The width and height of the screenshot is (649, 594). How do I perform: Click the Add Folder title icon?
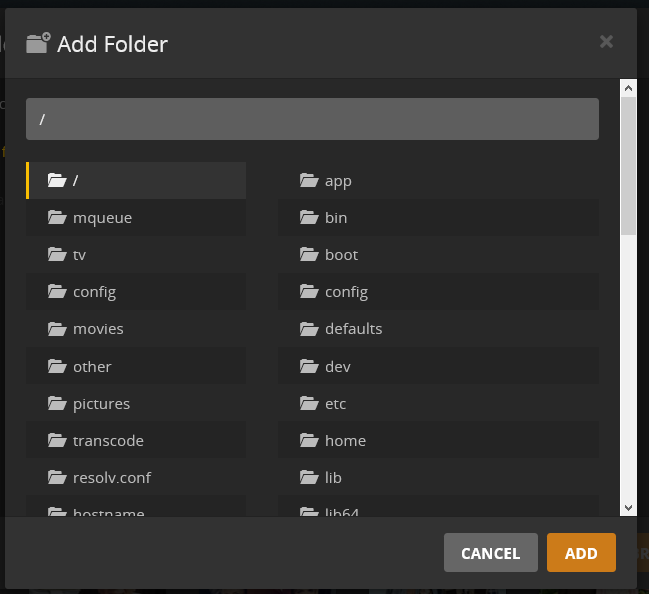pyautogui.click(x=38, y=43)
